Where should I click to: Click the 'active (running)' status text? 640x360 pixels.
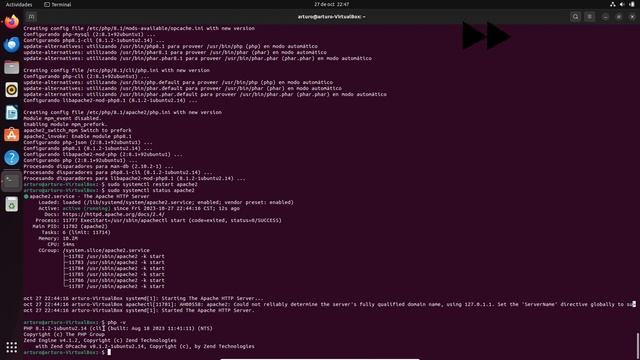click(86, 208)
